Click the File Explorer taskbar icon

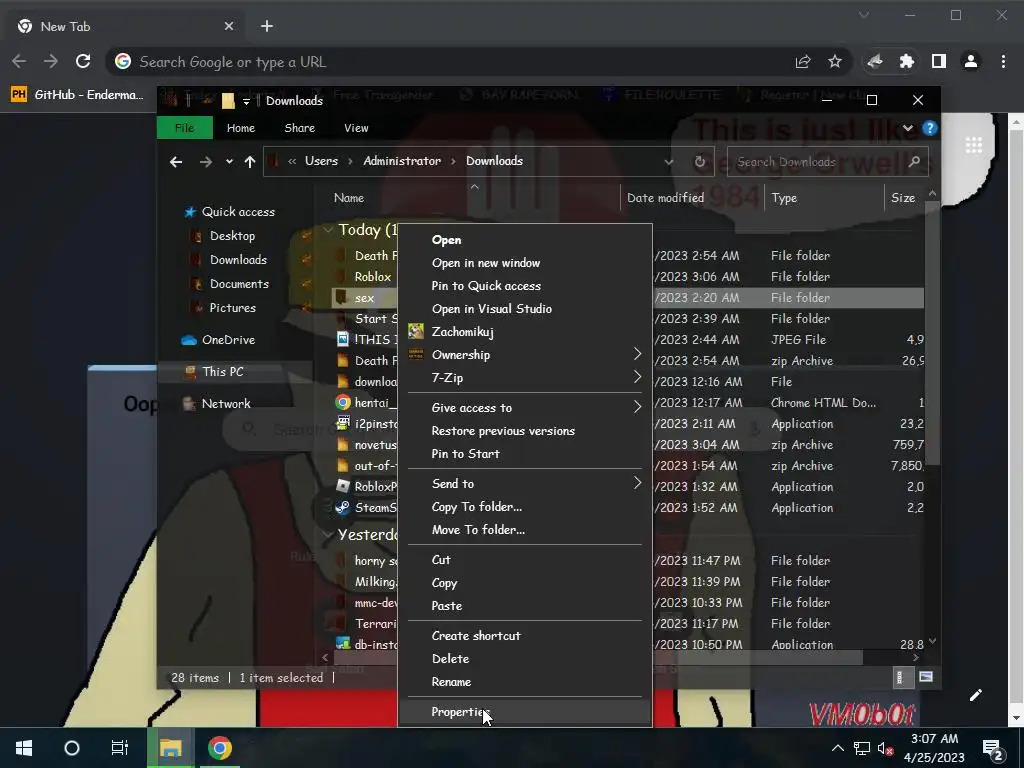[x=170, y=748]
